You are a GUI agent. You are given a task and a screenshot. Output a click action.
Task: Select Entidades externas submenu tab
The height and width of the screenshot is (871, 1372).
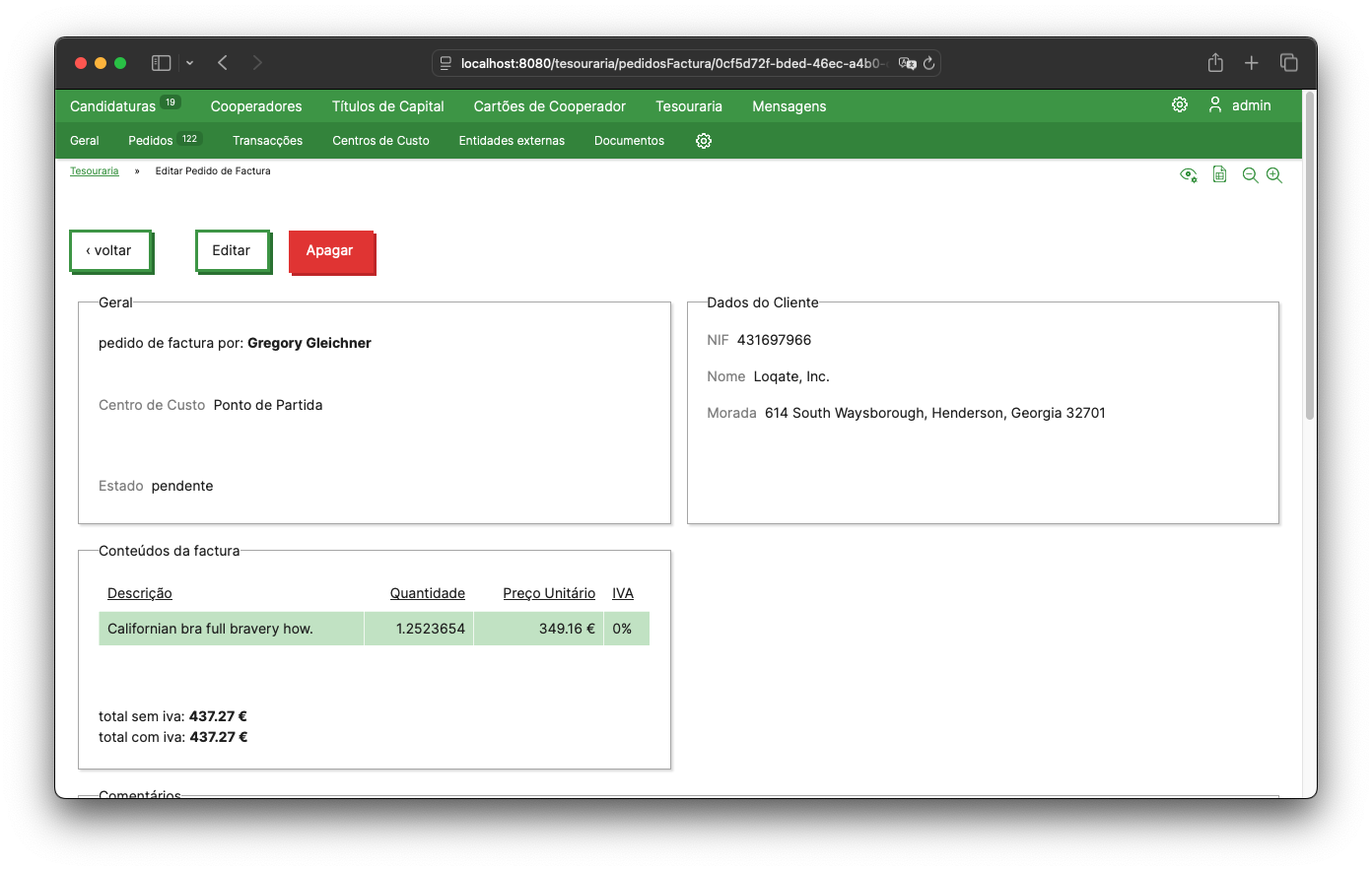pyautogui.click(x=512, y=141)
